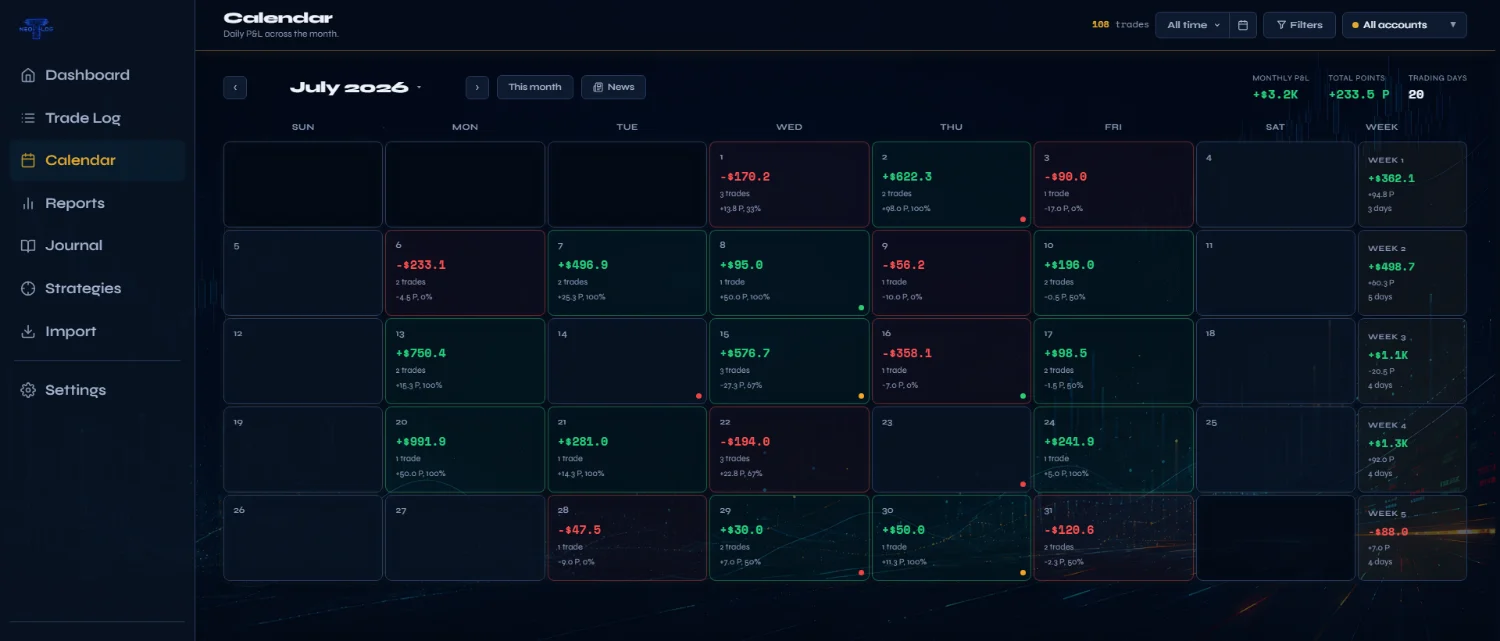Click the Dashboard home icon
The width and height of the screenshot is (1500, 641).
(28, 75)
